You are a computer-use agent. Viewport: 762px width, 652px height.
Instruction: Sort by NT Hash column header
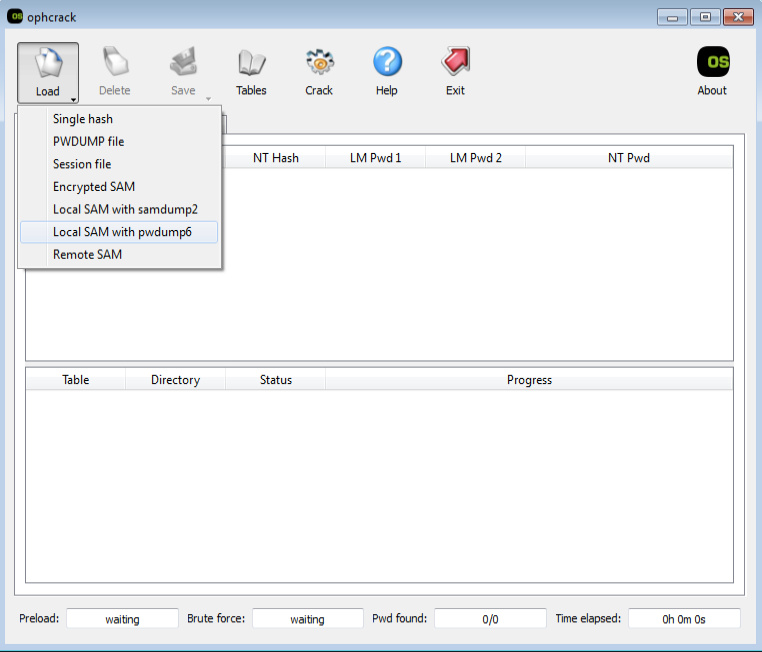[275, 158]
